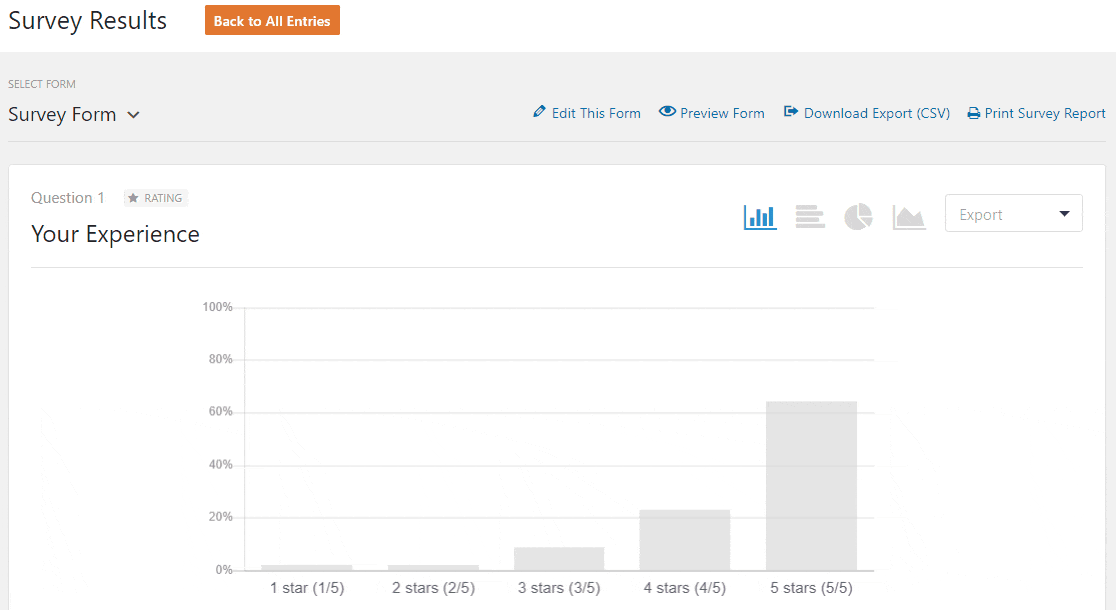Click the eye icon next to Preview Form

[x=667, y=112]
